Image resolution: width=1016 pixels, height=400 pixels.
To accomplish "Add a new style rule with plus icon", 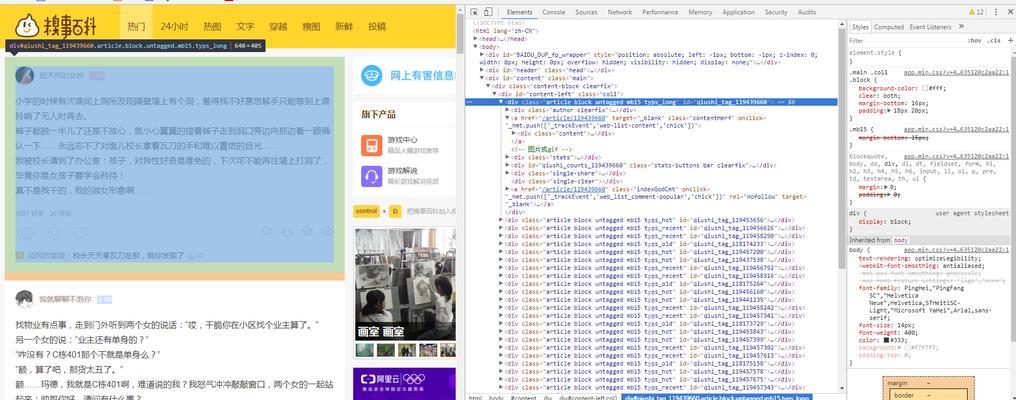I will pos(1008,40).
